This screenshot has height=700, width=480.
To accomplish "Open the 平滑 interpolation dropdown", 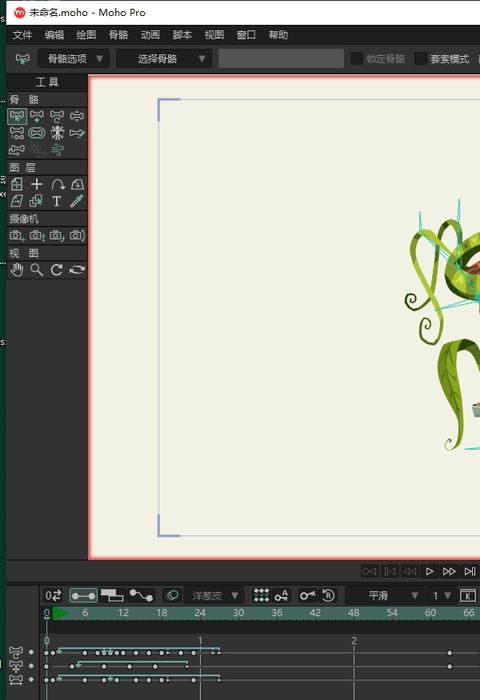I will (x=385, y=596).
